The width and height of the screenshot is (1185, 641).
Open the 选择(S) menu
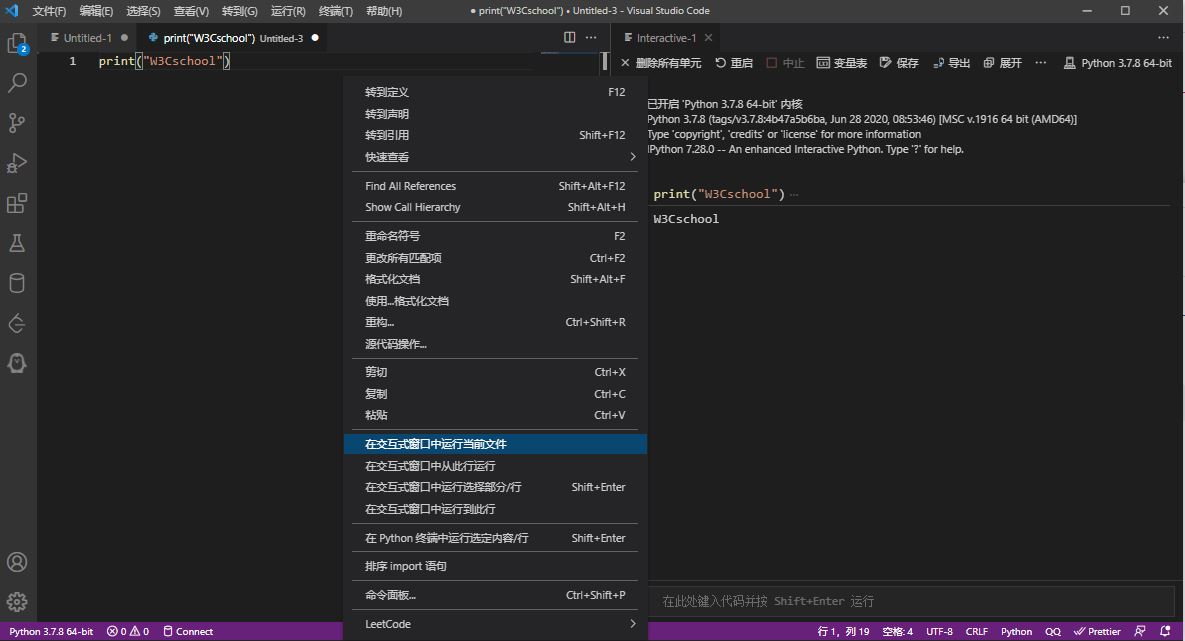pyautogui.click(x=143, y=11)
